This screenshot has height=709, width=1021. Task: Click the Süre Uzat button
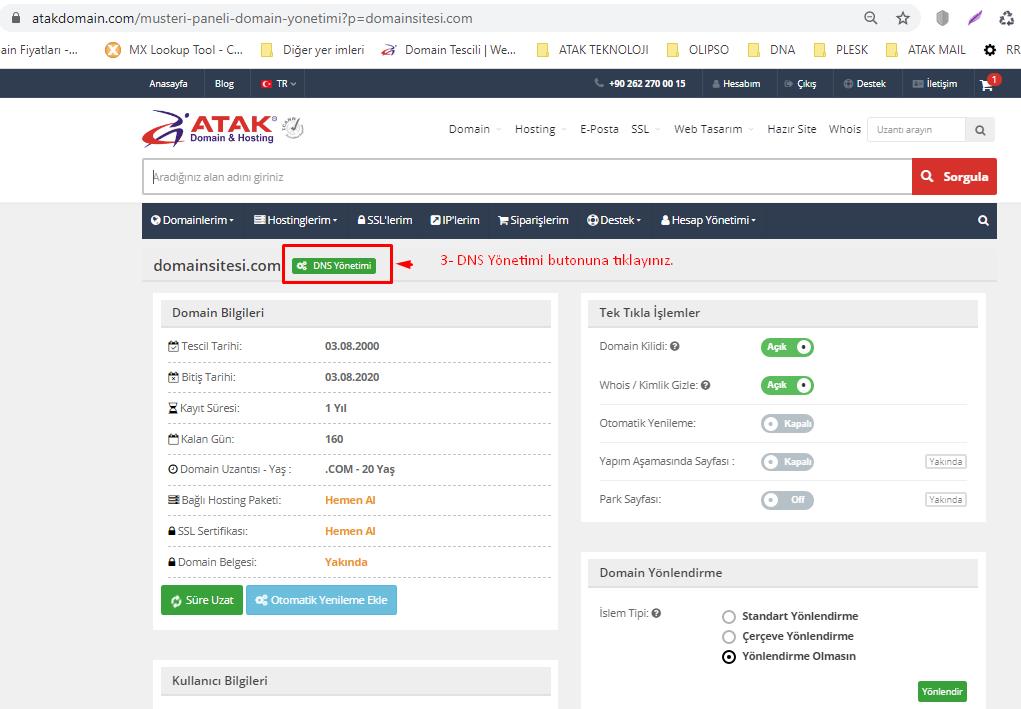[x=201, y=600]
